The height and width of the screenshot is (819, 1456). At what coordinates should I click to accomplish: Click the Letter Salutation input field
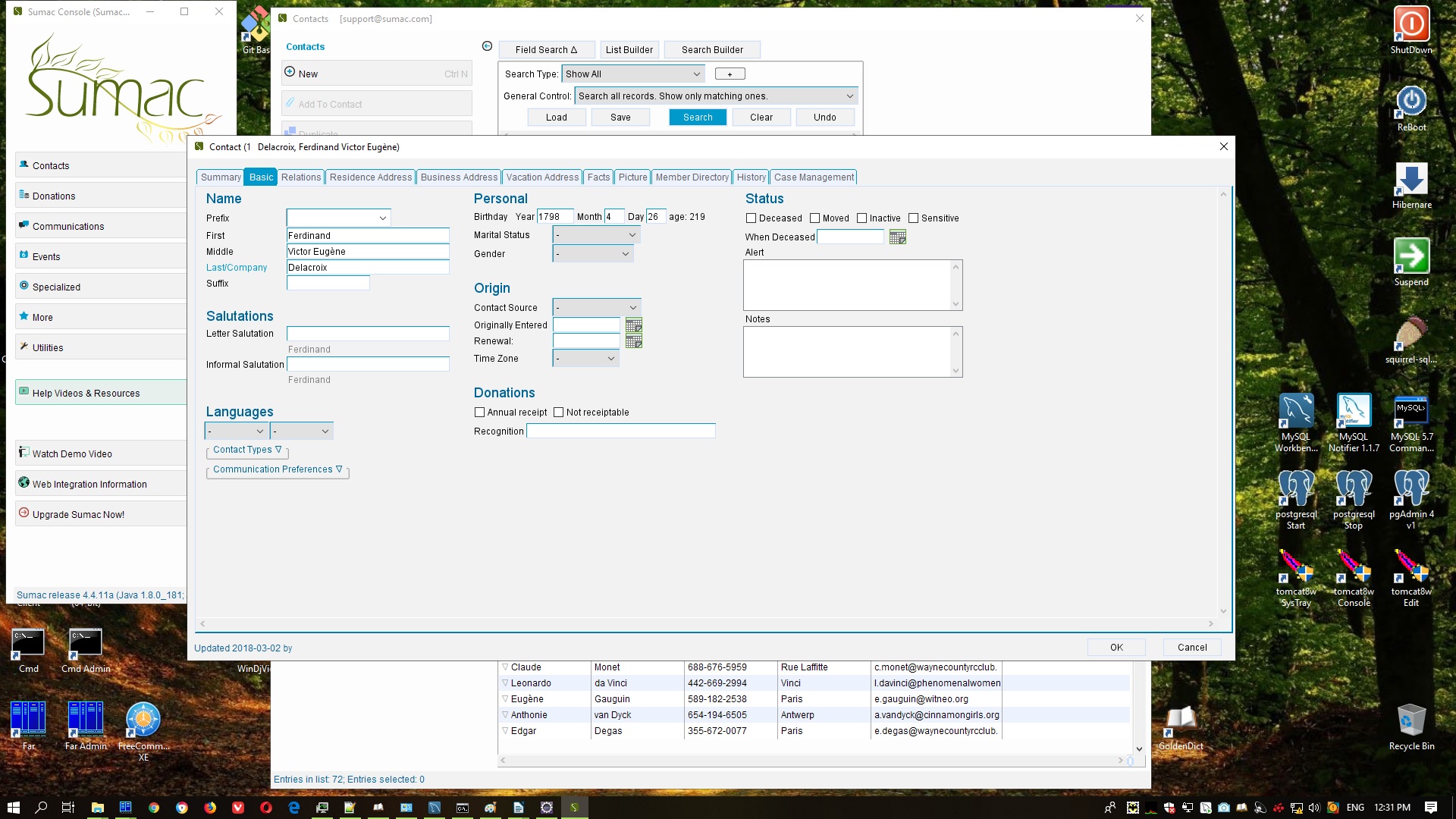(368, 334)
